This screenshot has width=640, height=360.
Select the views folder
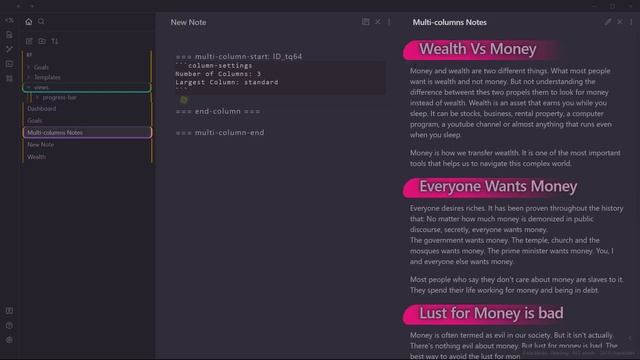(87, 87)
